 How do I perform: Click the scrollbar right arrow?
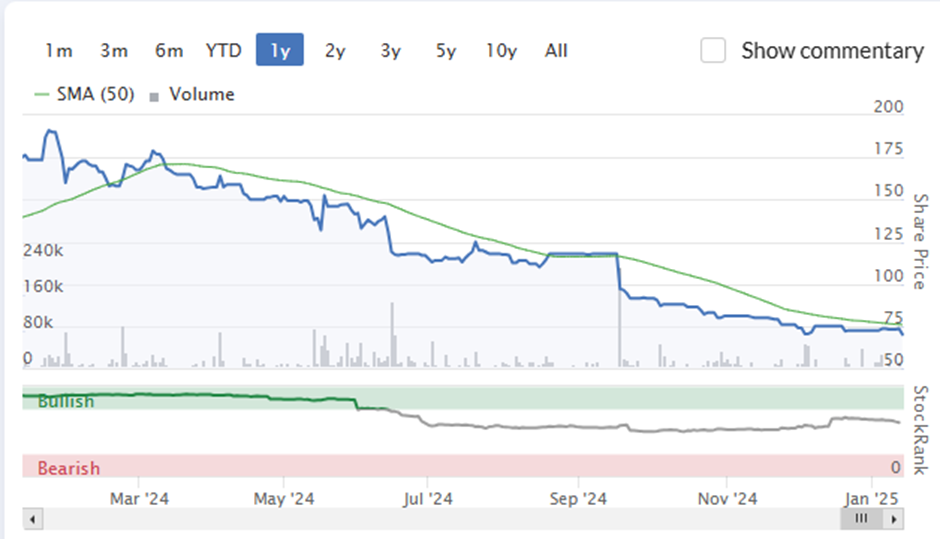click(894, 519)
